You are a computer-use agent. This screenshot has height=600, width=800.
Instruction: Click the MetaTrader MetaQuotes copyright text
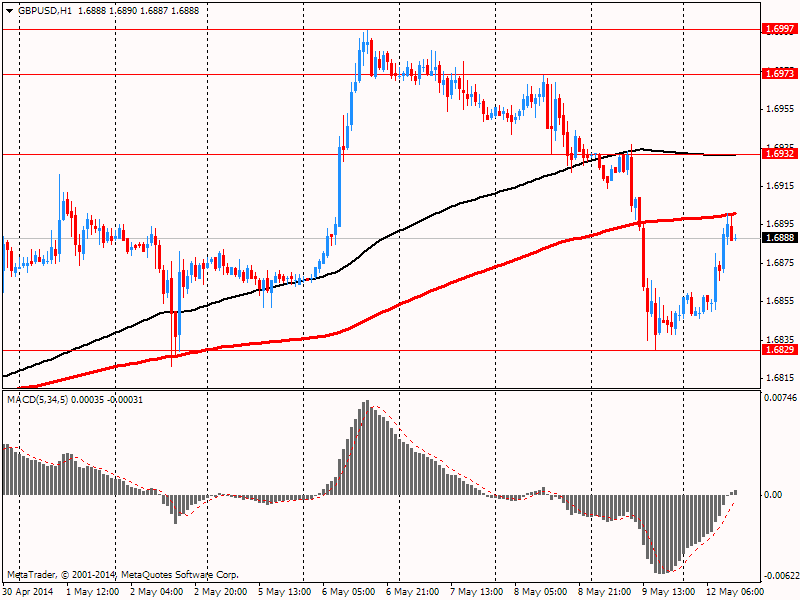coord(122,574)
